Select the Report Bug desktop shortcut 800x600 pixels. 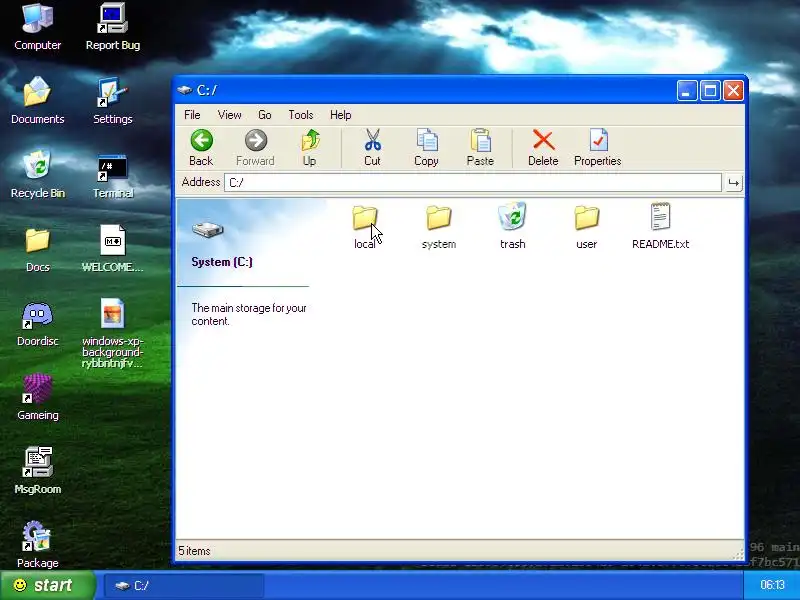coord(113,27)
